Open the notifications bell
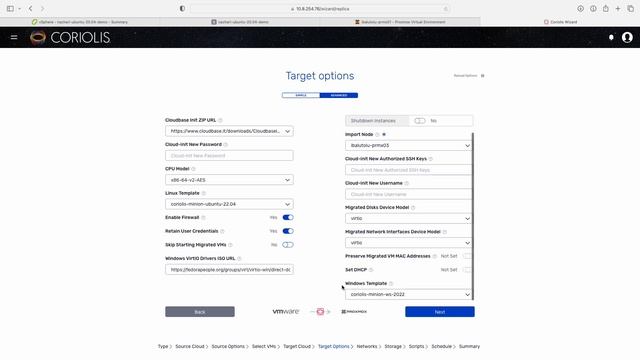The width and height of the screenshot is (640, 360). [x=611, y=37]
